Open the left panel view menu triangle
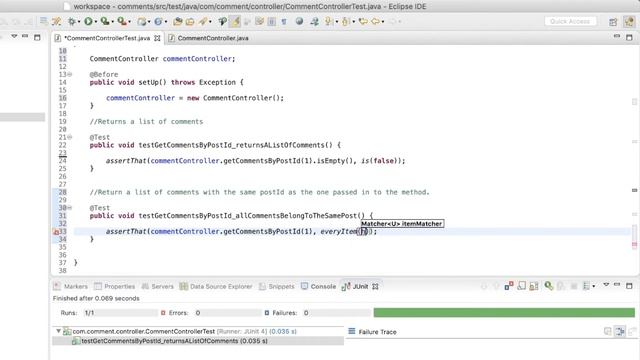Viewport: 640px width, 360px height. (14, 36)
